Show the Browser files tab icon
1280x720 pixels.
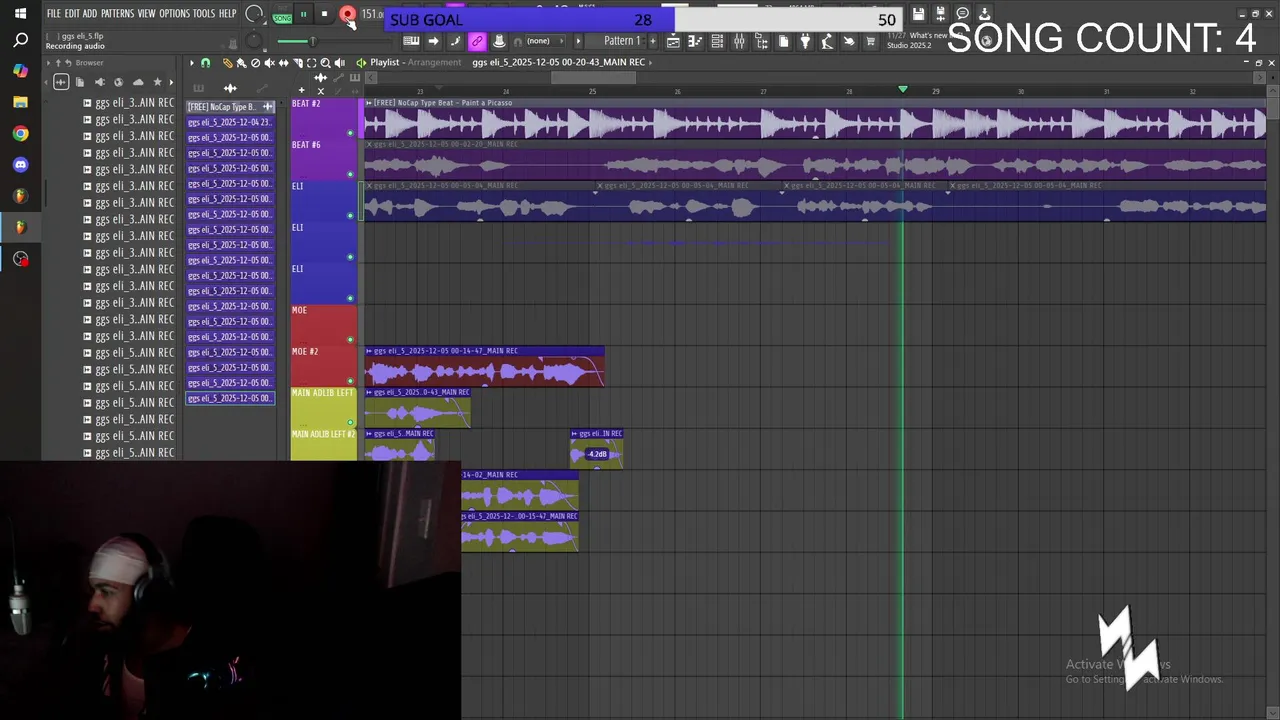tap(80, 82)
